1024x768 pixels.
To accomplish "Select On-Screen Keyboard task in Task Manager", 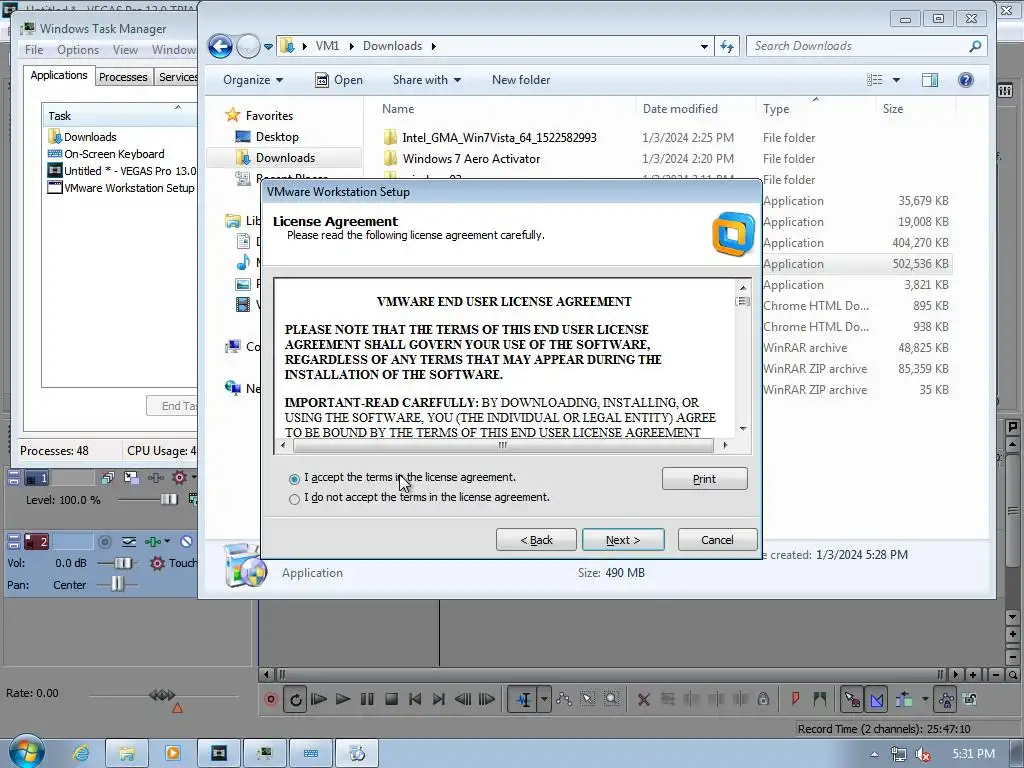I will (106, 154).
